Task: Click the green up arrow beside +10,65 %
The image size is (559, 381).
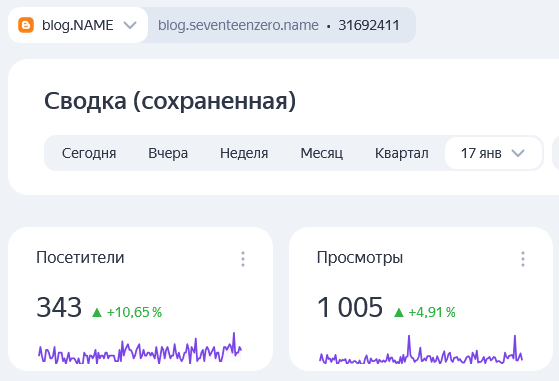Action: point(97,313)
